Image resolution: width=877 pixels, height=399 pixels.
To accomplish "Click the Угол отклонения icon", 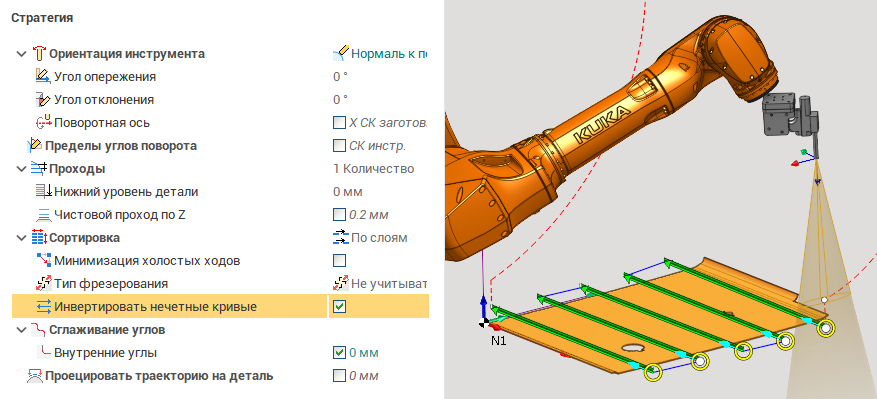I will pos(43,100).
